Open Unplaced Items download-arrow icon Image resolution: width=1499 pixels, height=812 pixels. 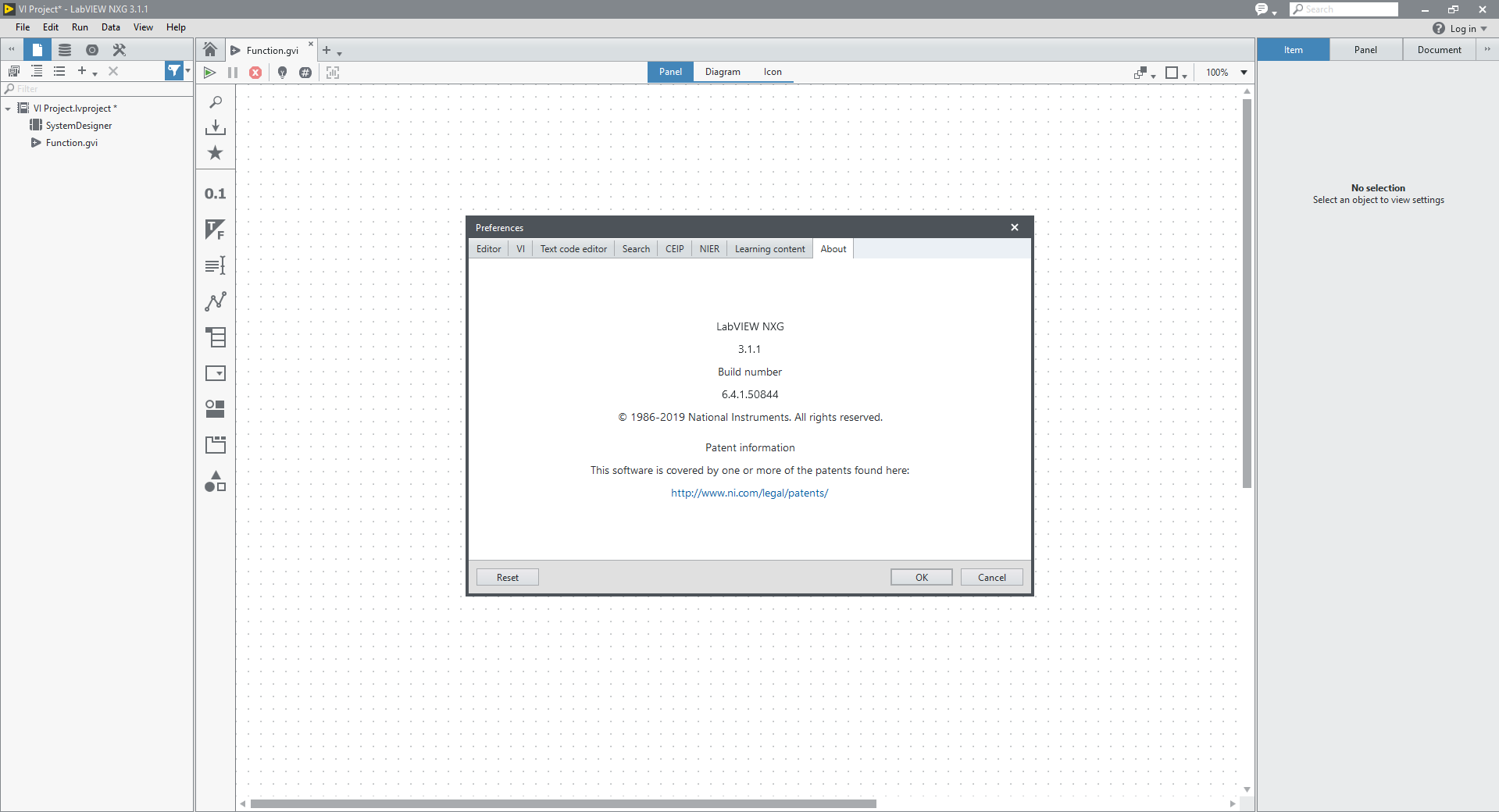pyautogui.click(x=216, y=127)
